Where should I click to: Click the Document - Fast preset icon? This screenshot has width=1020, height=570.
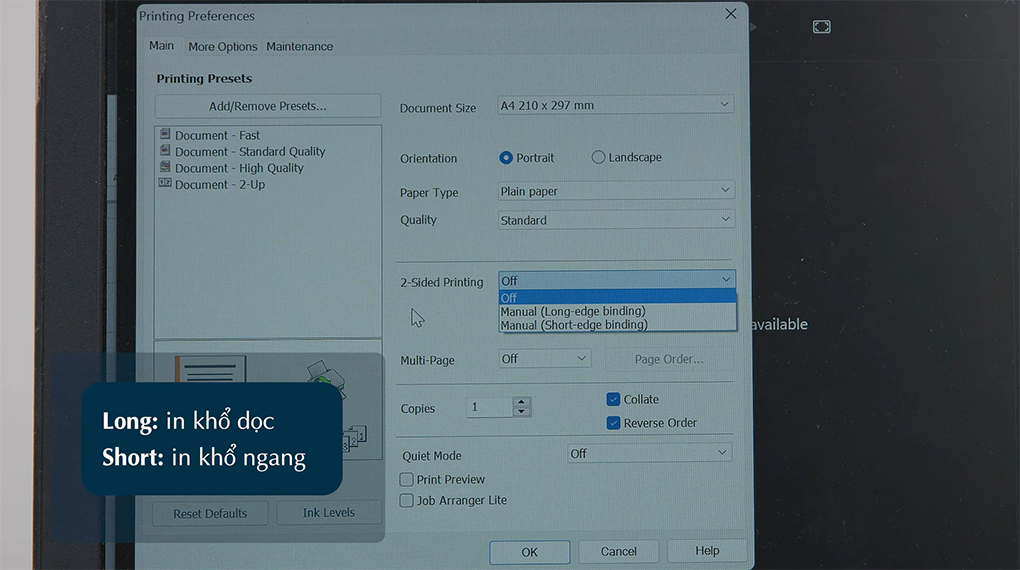pos(165,135)
